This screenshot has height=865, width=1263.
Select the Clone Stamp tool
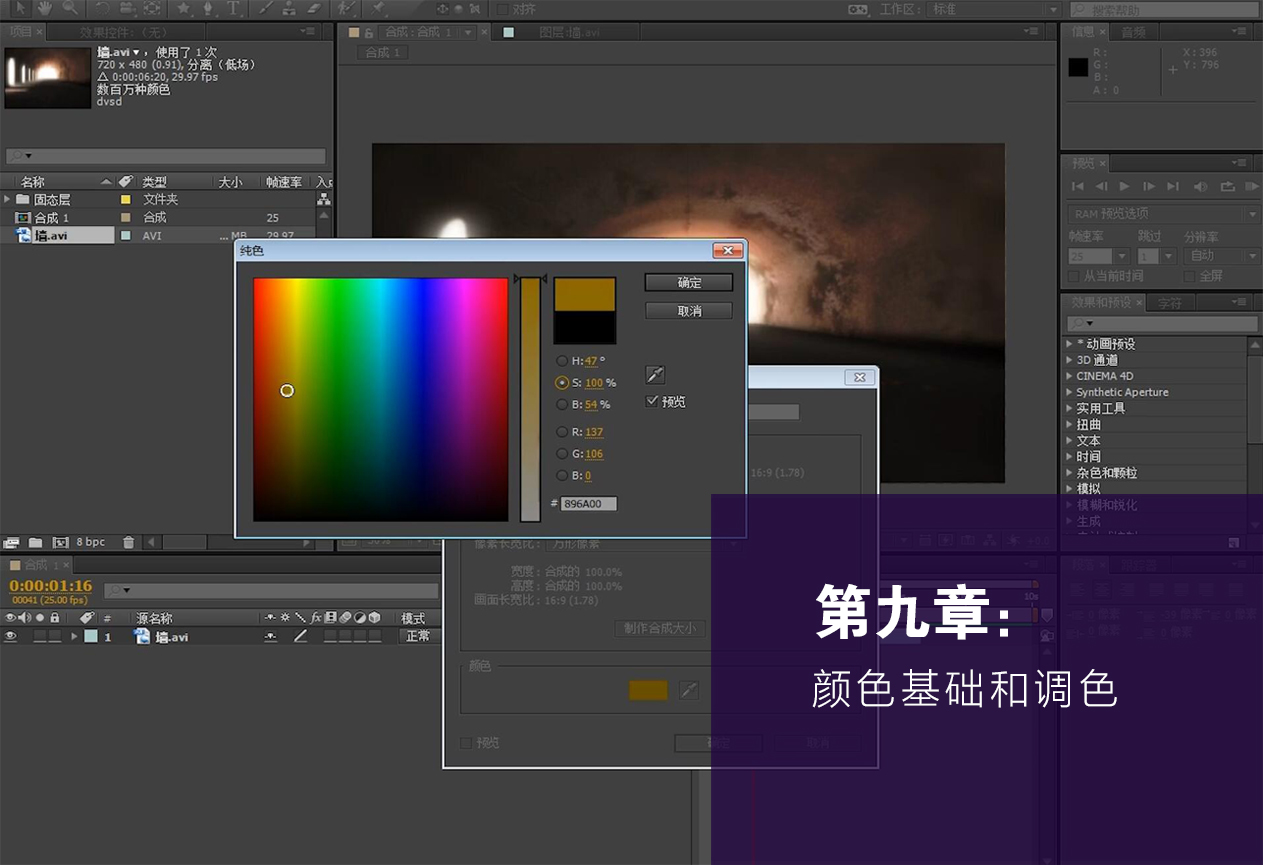[x=289, y=8]
